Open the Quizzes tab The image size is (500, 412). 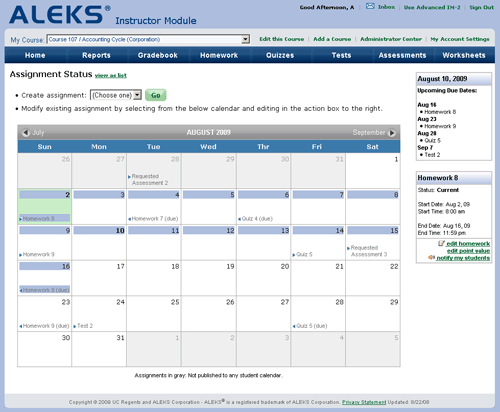[280, 55]
